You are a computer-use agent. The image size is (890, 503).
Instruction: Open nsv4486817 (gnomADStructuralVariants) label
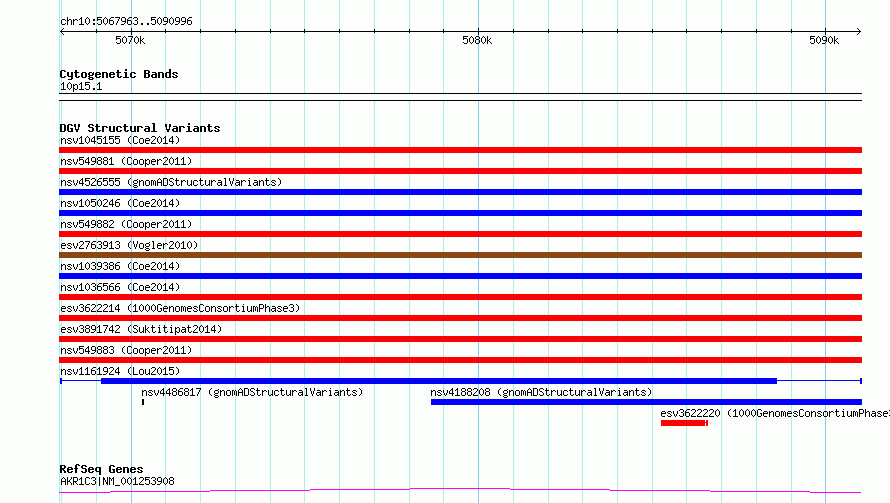coord(252,392)
